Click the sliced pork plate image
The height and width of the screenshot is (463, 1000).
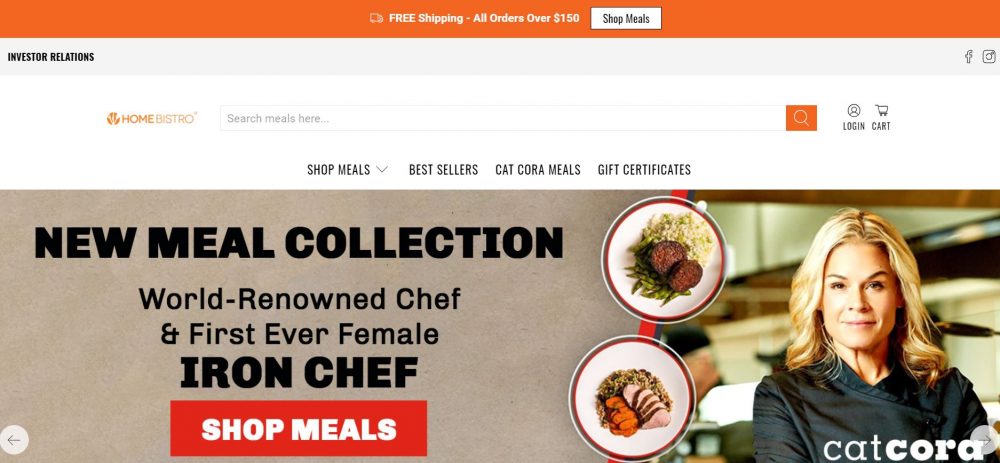(x=631, y=401)
